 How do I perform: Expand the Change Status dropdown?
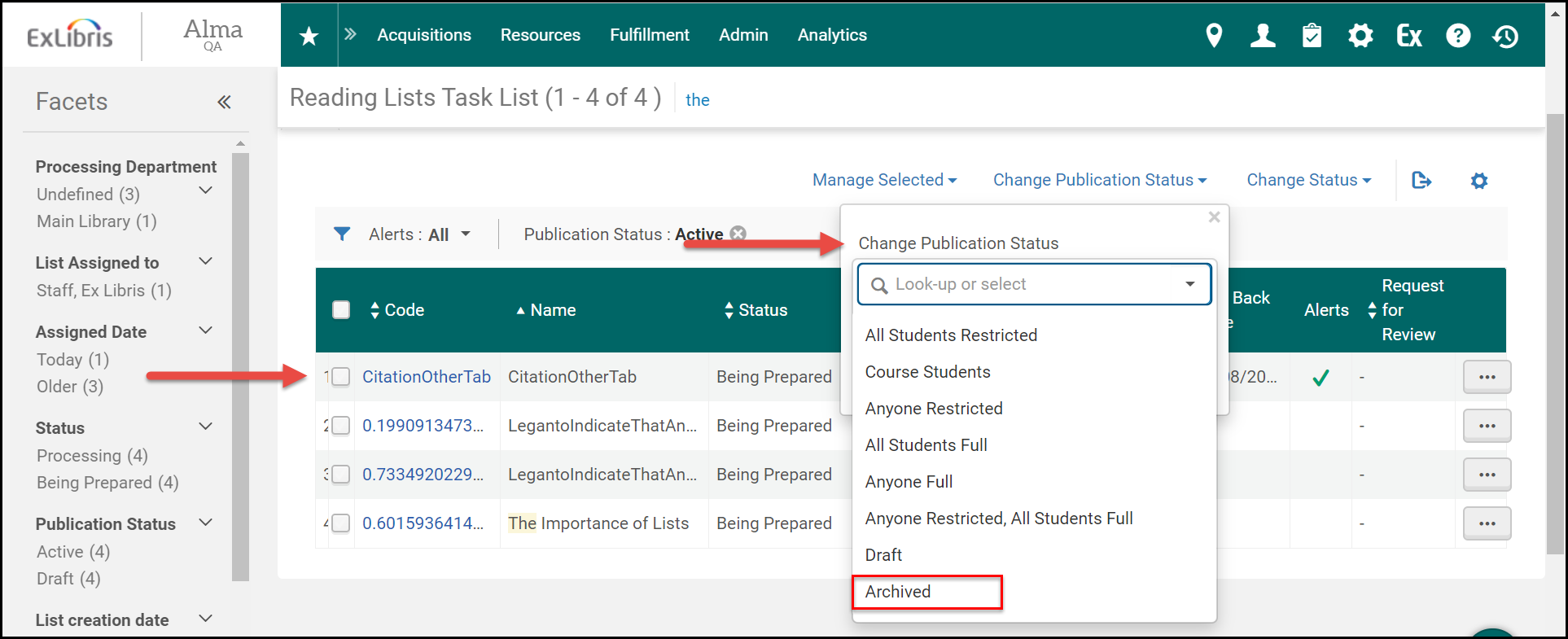(1309, 180)
